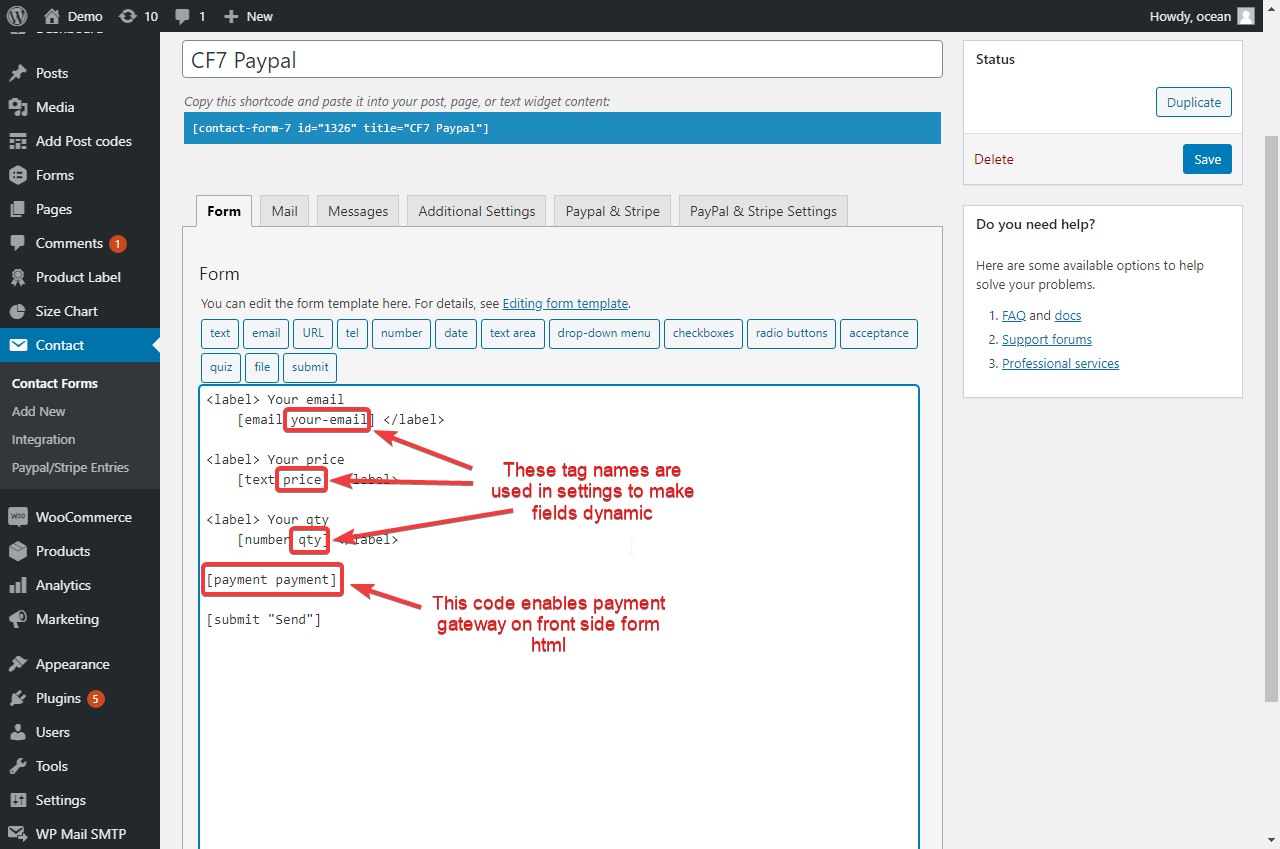Open the PayPal & Stripe Settings tab
Image resolution: width=1280 pixels, height=849 pixels.
click(x=763, y=211)
